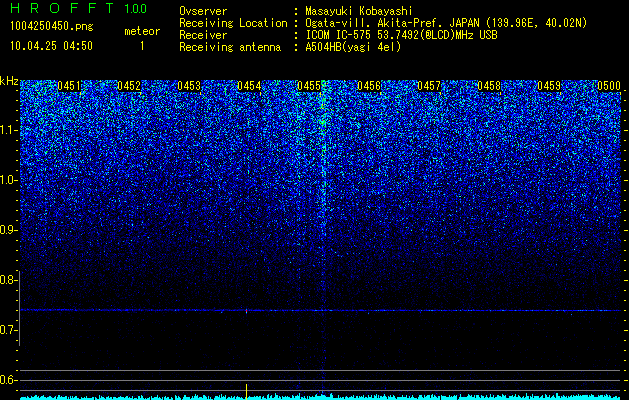
Task: Click the Receiving Location label
Action: coord(233,23)
